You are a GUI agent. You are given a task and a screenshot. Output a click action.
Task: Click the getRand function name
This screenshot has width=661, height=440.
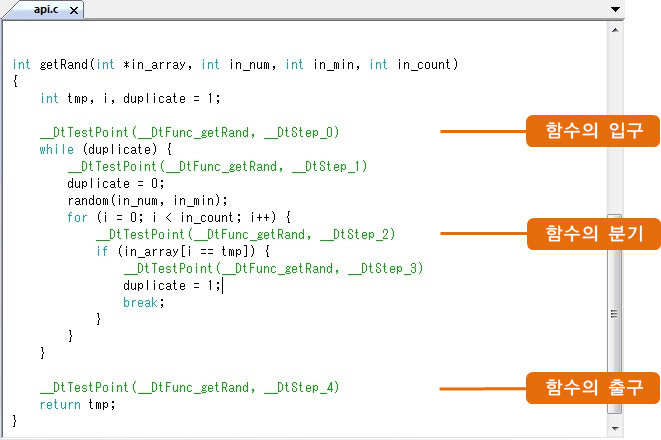63,64
